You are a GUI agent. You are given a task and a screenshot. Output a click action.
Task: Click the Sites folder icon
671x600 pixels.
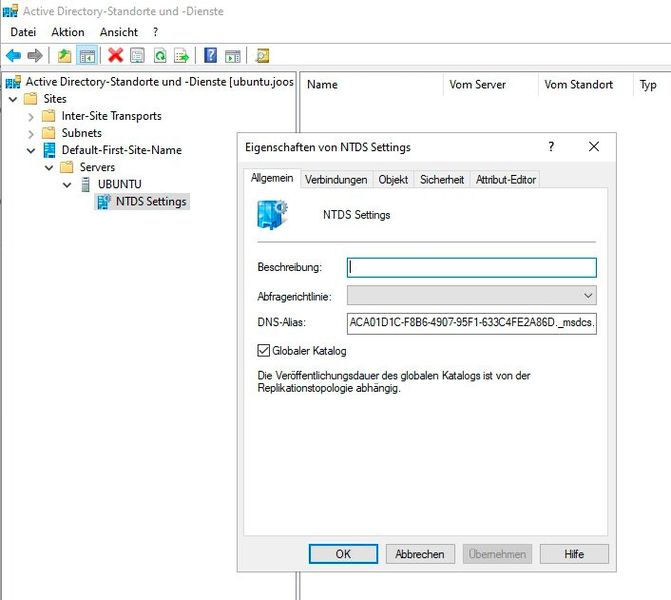31,99
